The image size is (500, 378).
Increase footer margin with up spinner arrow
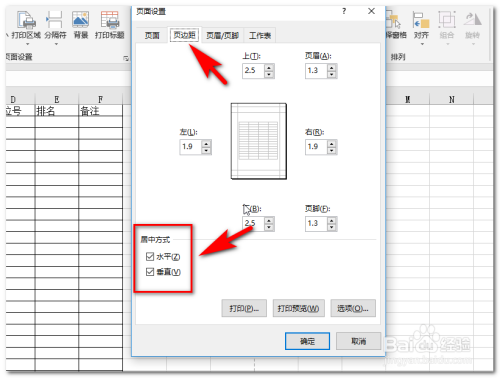pos(332,220)
